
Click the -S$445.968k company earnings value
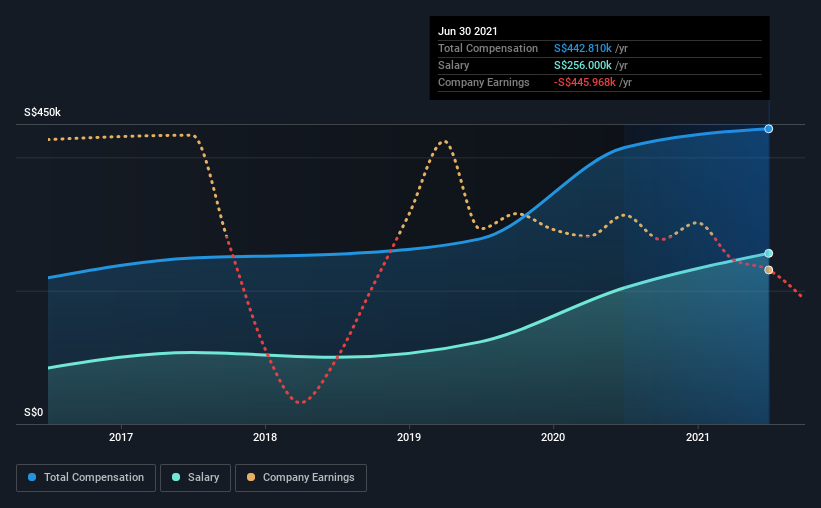tap(585, 82)
